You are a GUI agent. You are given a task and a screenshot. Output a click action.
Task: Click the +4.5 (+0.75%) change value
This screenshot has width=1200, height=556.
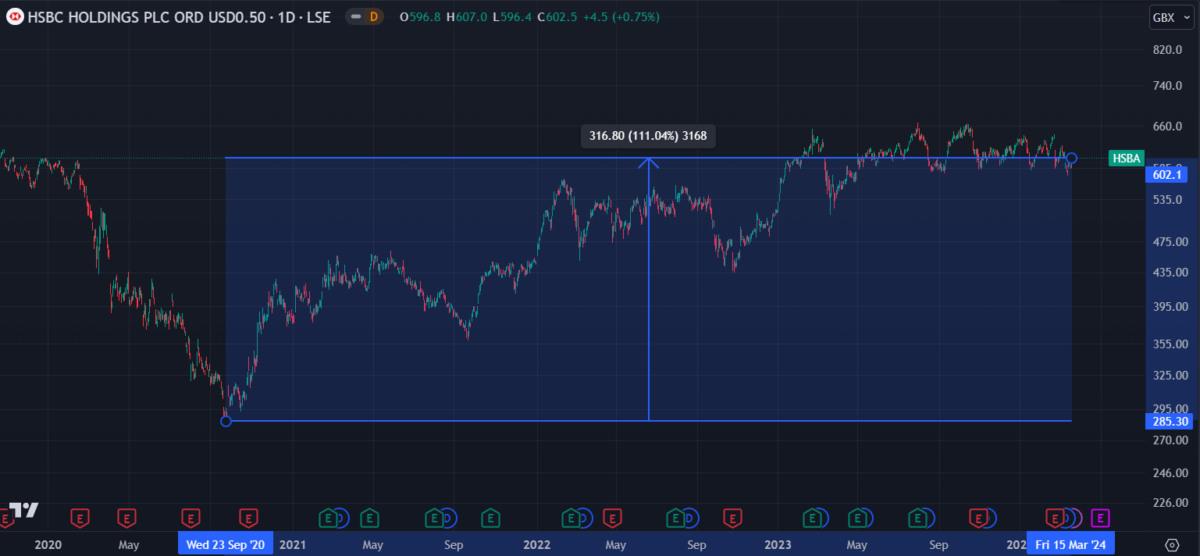(x=622, y=16)
